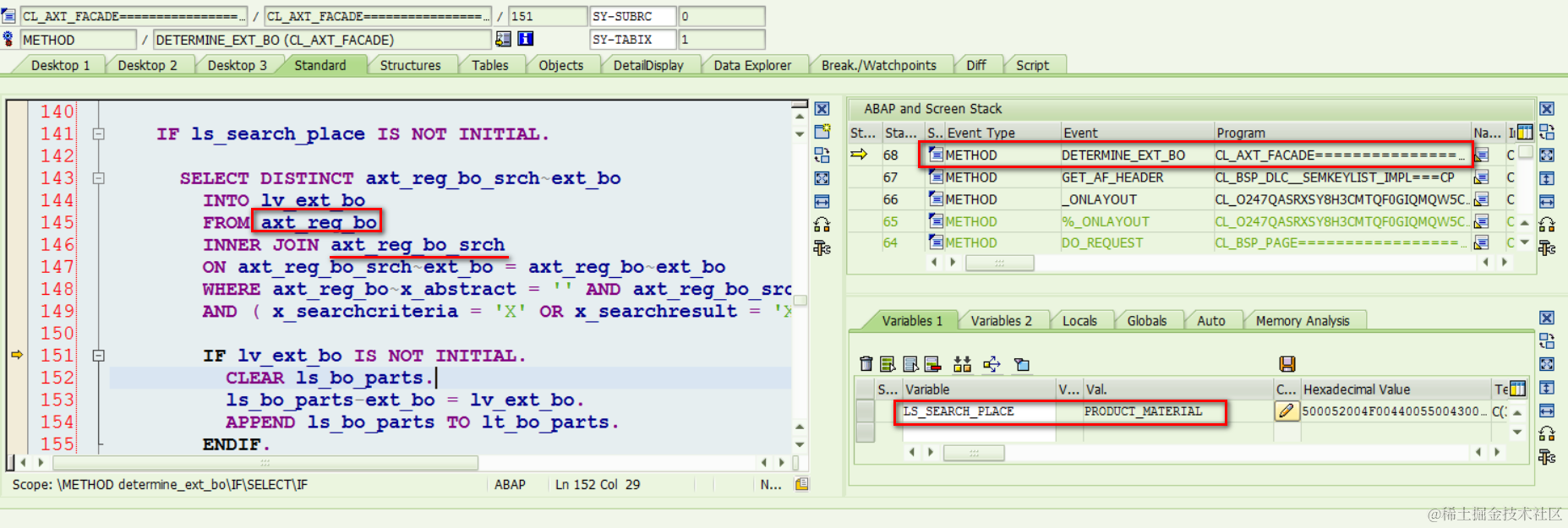Click the SY-SUBRC variable field

click(632, 16)
